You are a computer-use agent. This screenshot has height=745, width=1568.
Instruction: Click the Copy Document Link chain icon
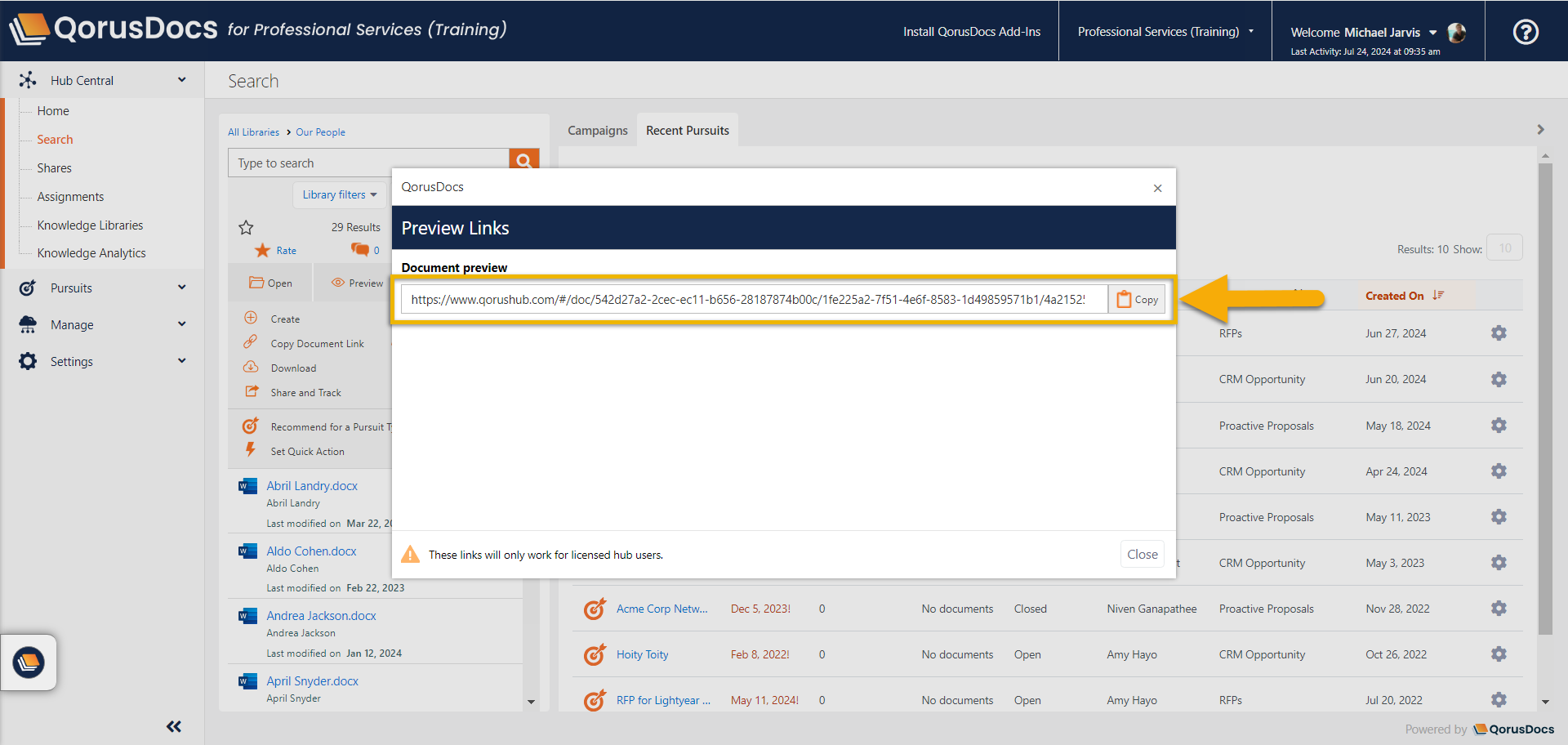(251, 341)
